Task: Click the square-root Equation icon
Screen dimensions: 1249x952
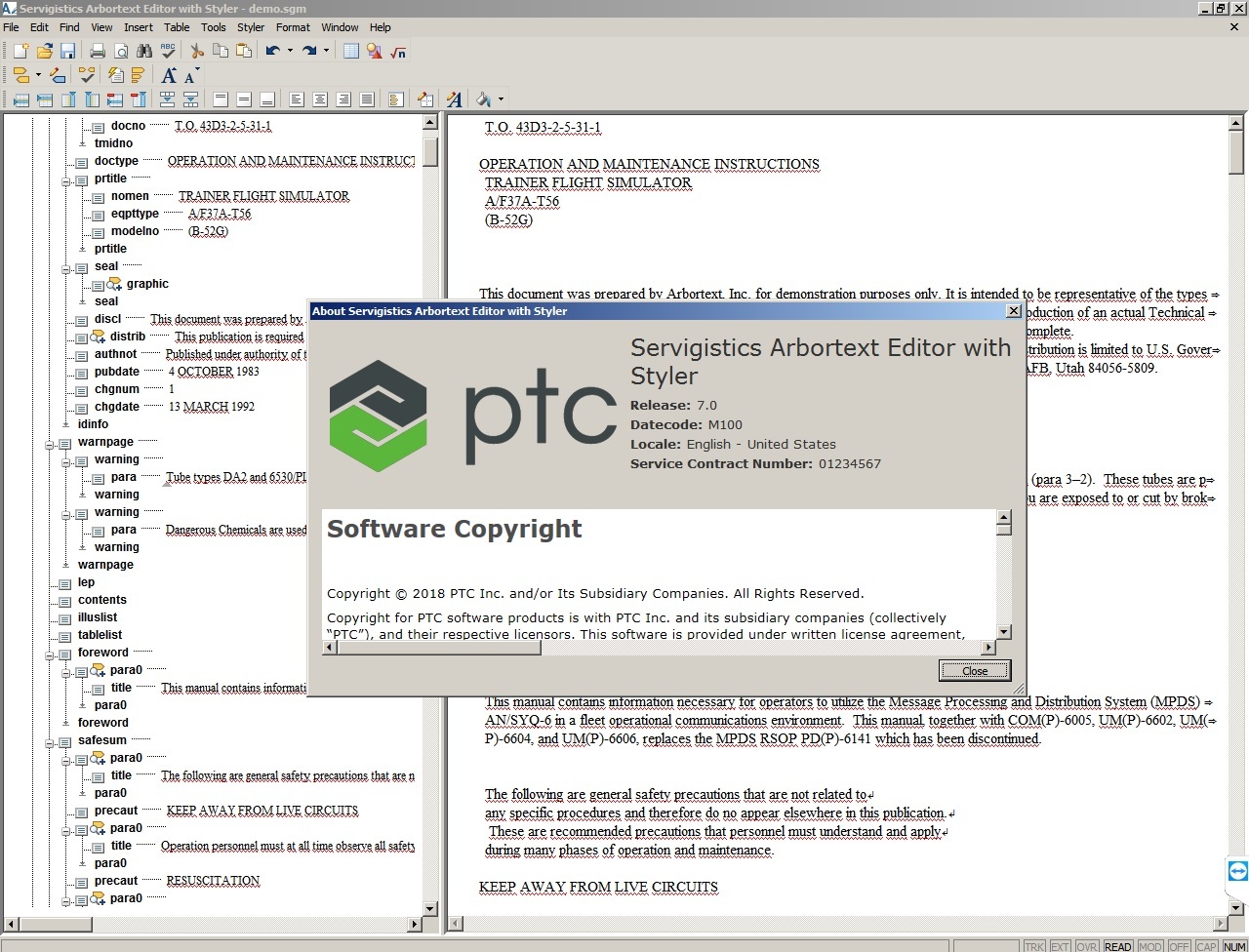Action: click(398, 51)
